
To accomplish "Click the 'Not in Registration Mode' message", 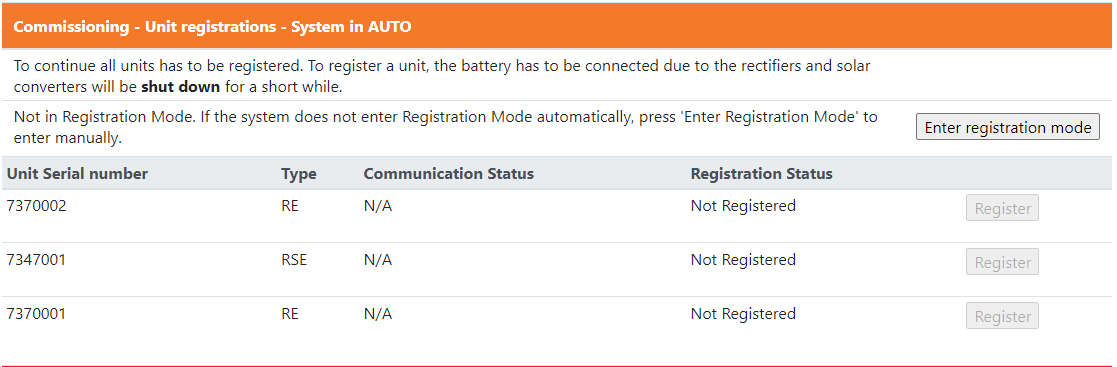I will [445, 127].
